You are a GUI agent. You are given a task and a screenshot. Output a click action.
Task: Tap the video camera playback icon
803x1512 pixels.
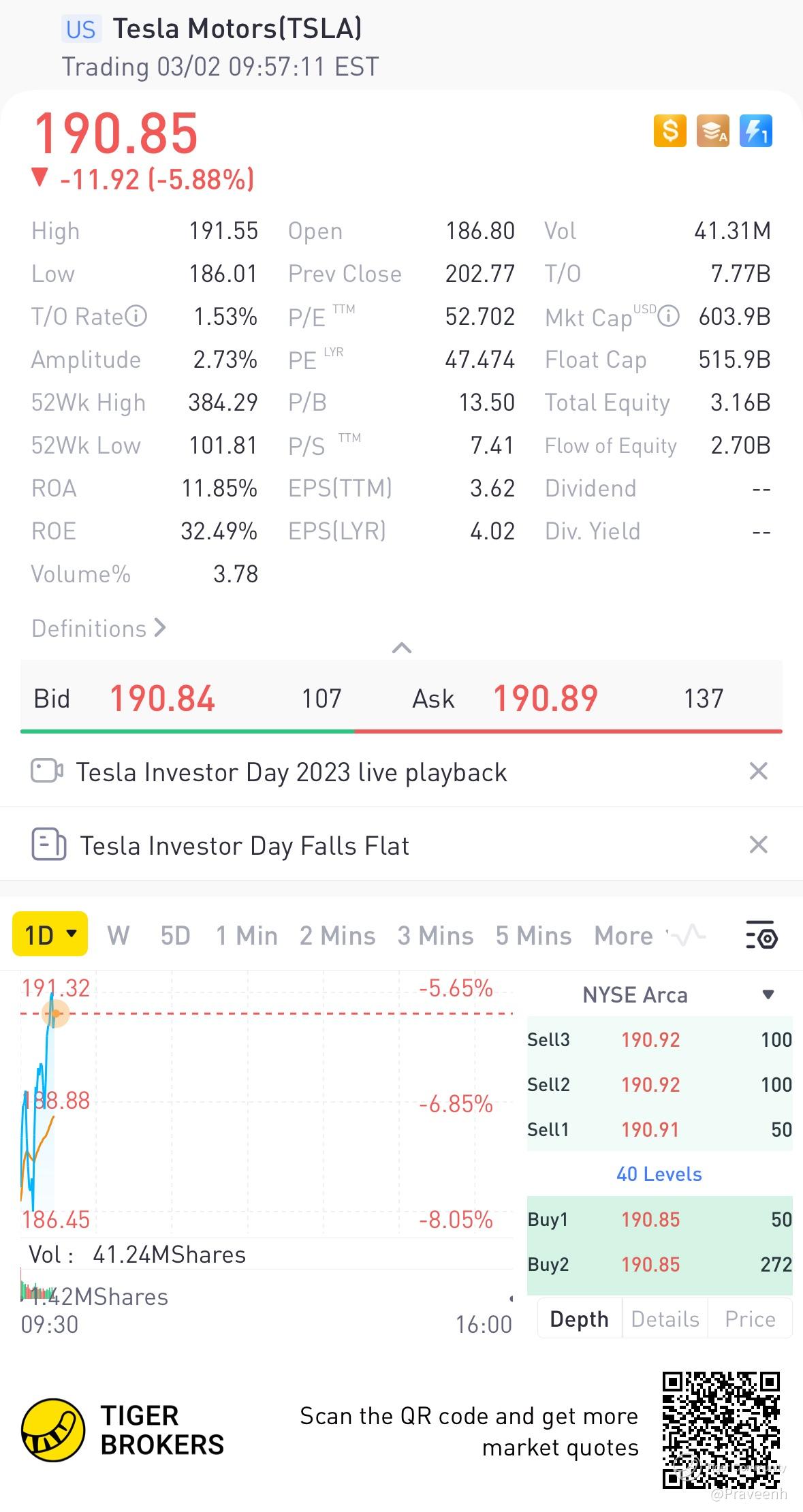click(47, 772)
